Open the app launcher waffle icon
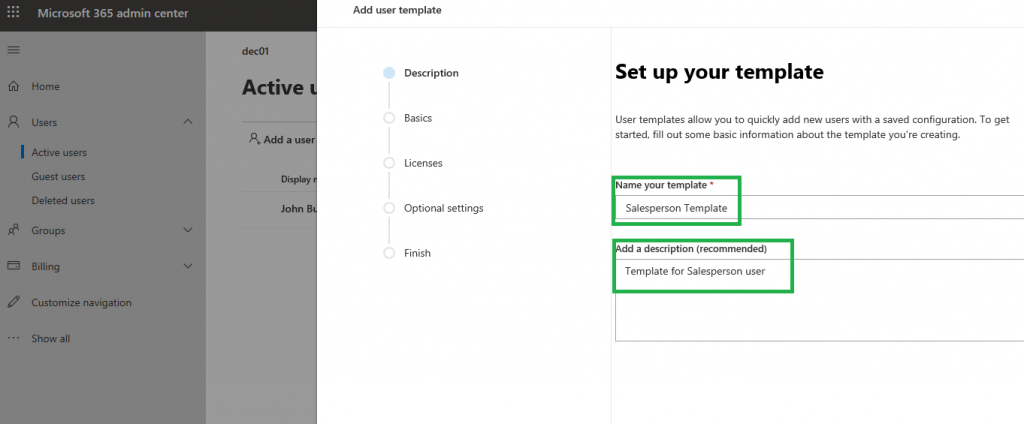The height and width of the screenshot is (424, 1024). pos(13,13)
